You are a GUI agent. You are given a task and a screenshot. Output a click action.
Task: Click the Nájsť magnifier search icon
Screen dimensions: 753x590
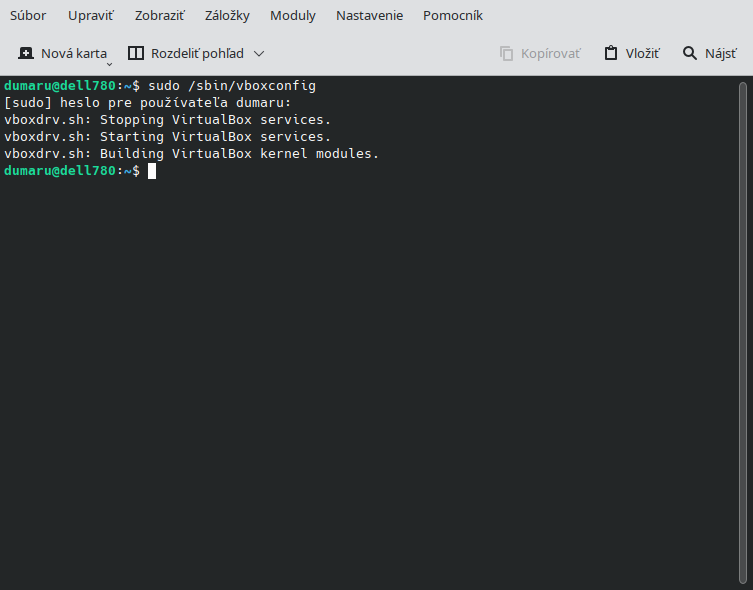690,53
